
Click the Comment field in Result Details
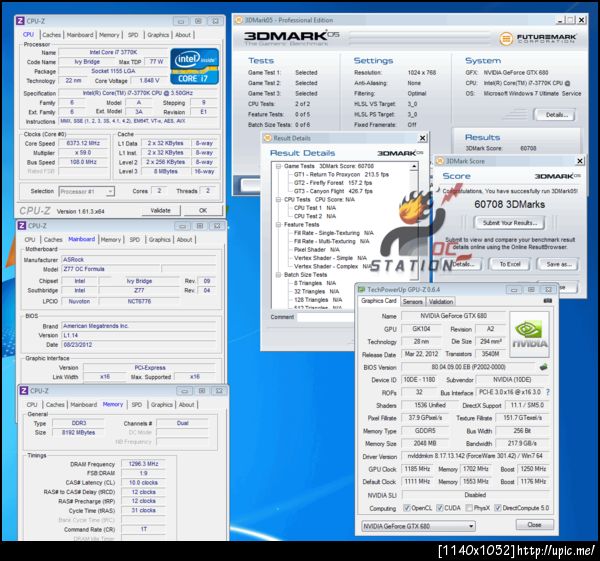(x=326, y=317)
